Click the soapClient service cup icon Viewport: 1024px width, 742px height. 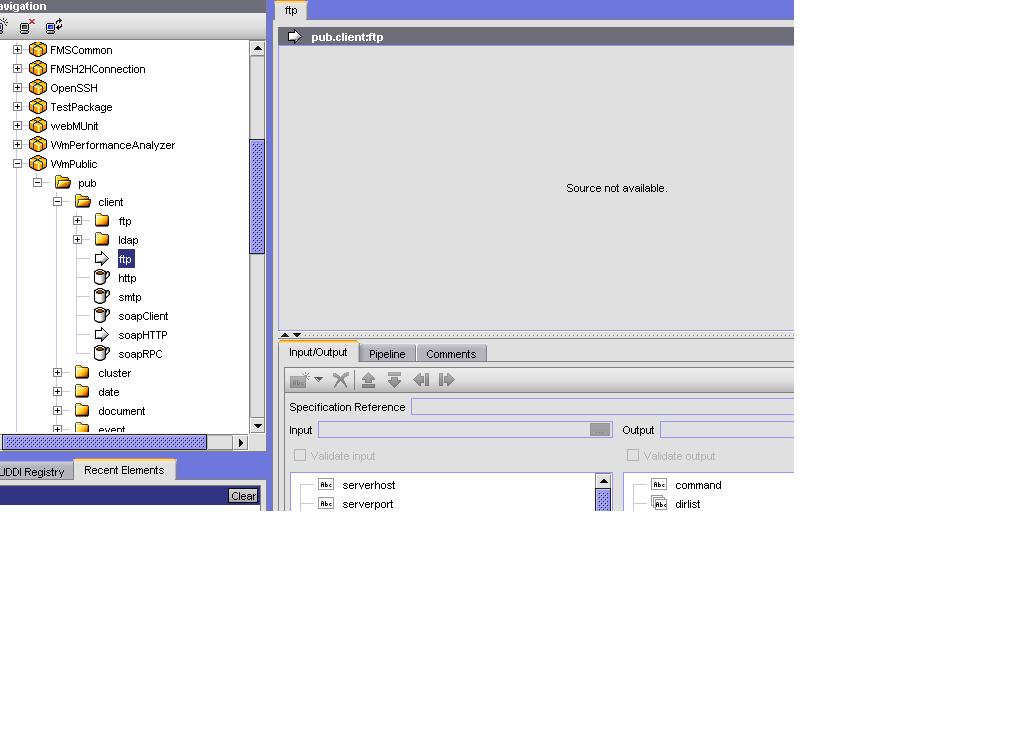pyautogui.click(x=102, y=315)
